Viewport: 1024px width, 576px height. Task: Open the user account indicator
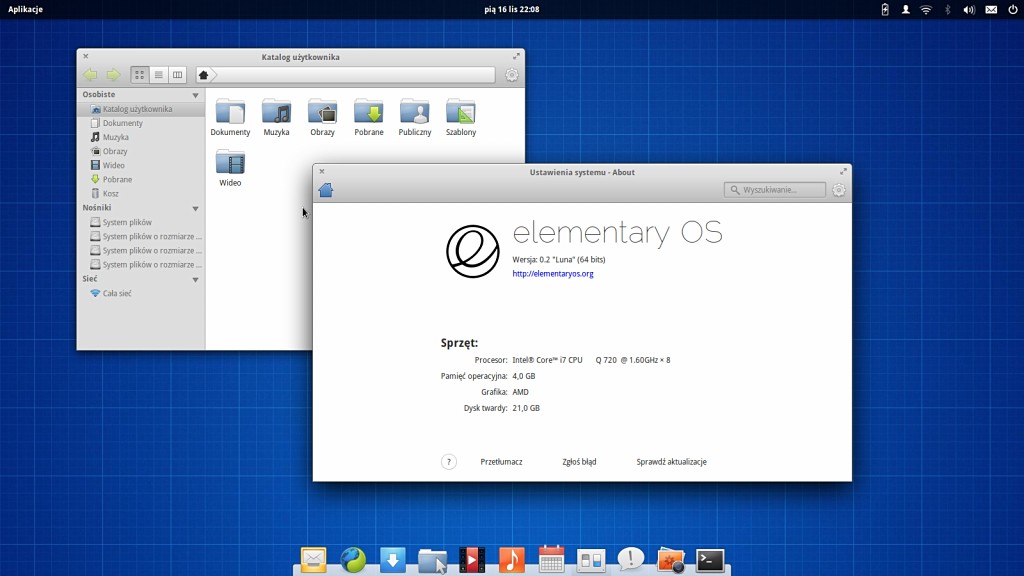[906, 9]
